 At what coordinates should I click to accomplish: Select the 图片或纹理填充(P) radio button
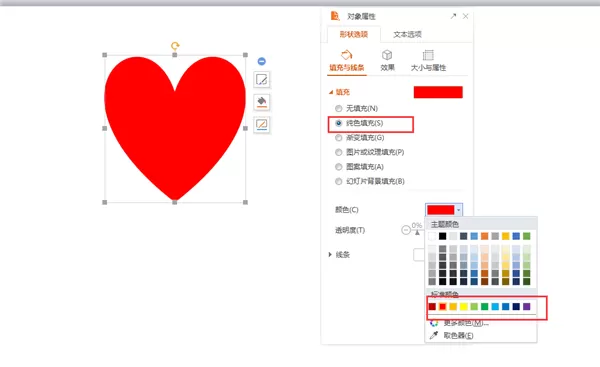pos(339,152)
